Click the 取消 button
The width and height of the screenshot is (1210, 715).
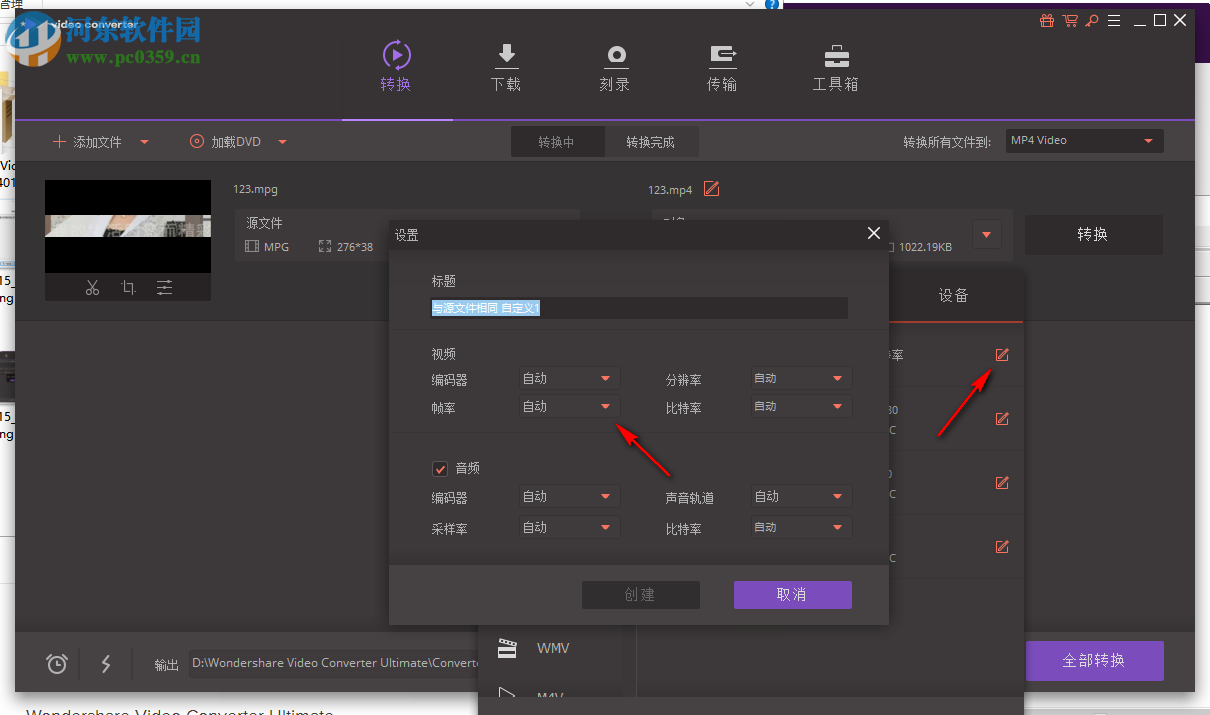pos(792,594)
